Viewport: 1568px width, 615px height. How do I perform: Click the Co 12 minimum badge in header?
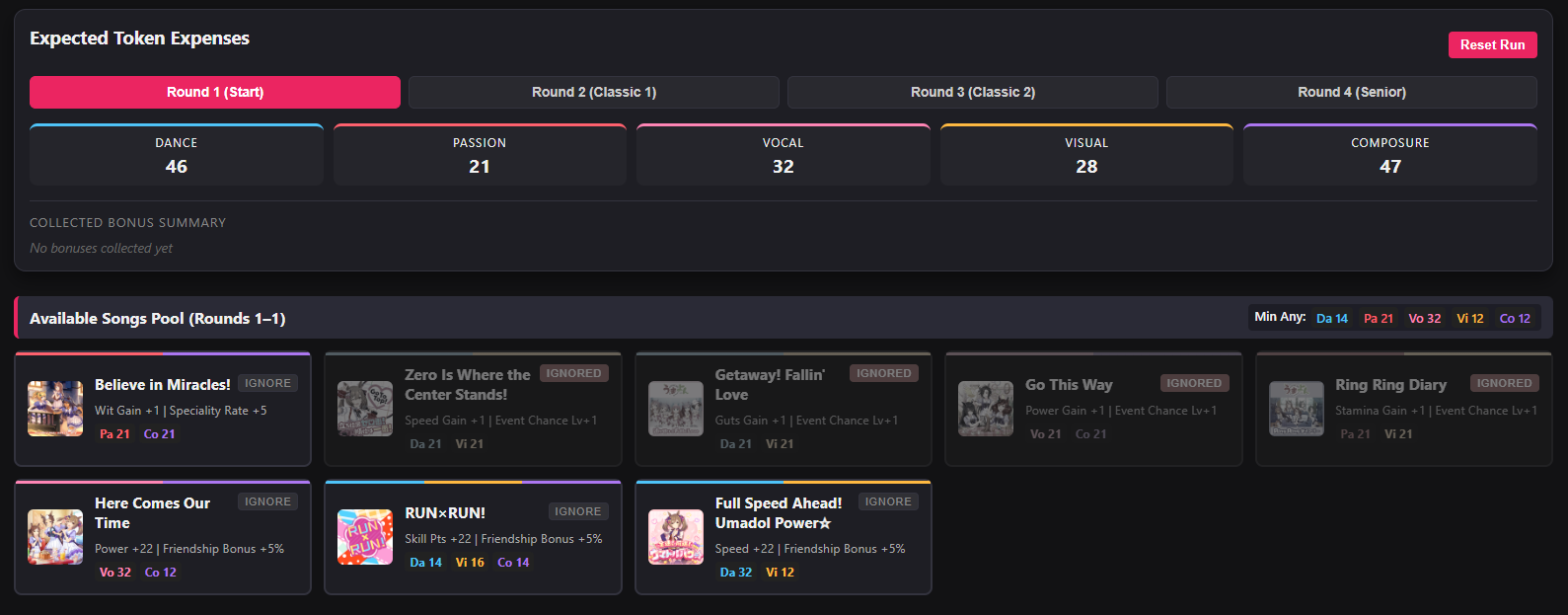[1515, 318]
